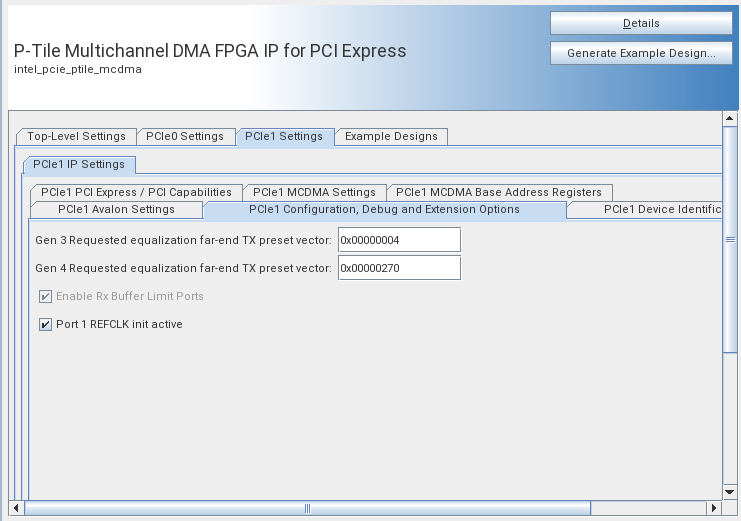Click the vertical scrollbar up arrow
The width and height of the screenshot is (741, 521).
tap(730, 119)
